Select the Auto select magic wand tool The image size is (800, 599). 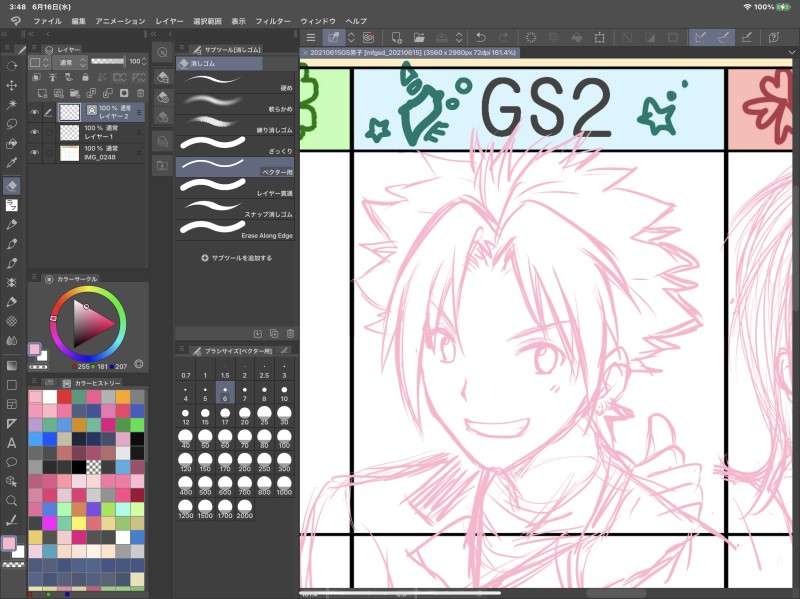11,105
